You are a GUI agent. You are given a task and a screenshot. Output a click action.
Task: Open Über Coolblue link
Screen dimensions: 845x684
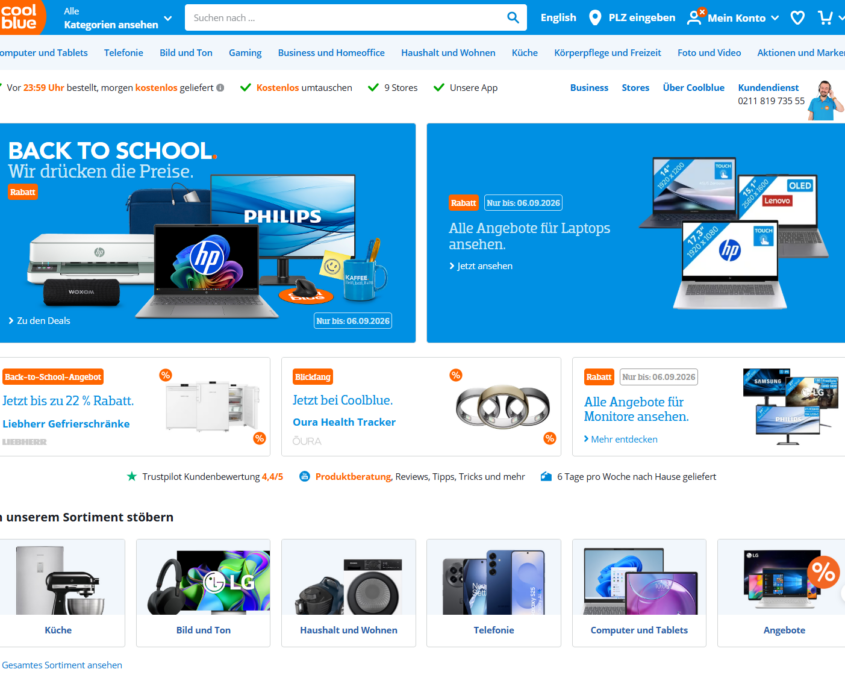(694, 88)
